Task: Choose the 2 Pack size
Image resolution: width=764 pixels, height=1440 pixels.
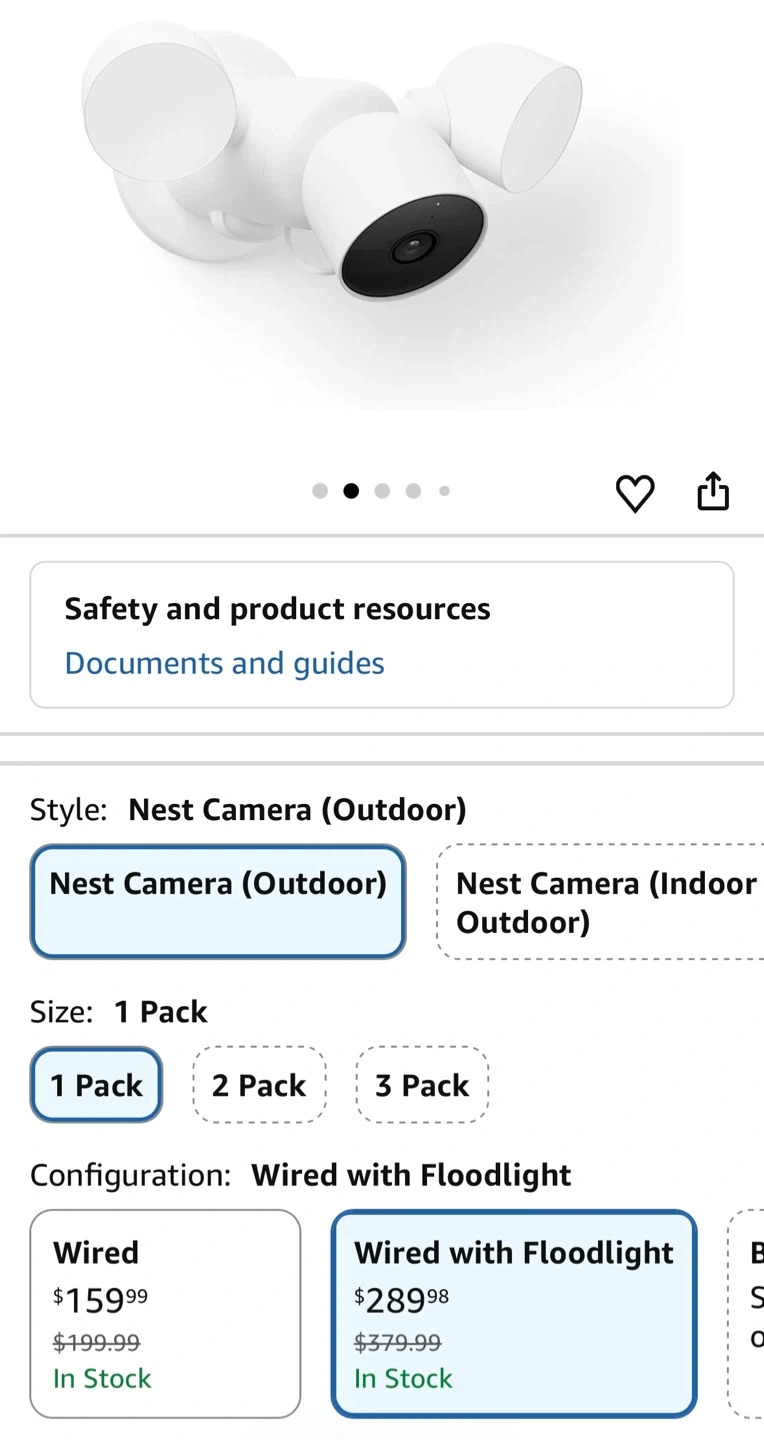Action: [x=259, y=1085]
